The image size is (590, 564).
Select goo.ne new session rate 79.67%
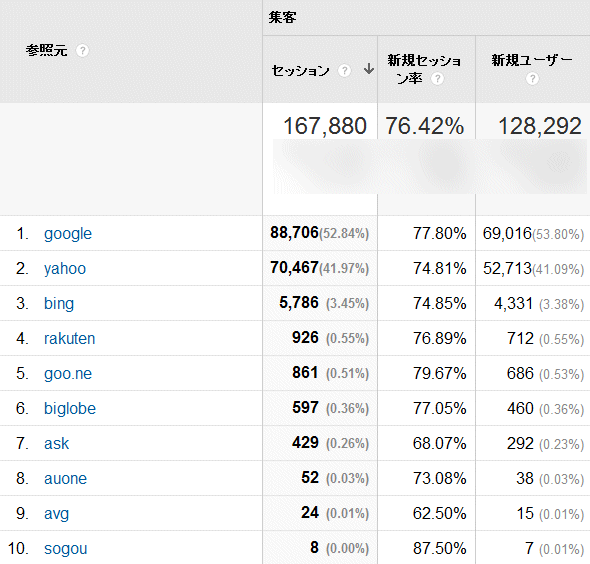439,373
